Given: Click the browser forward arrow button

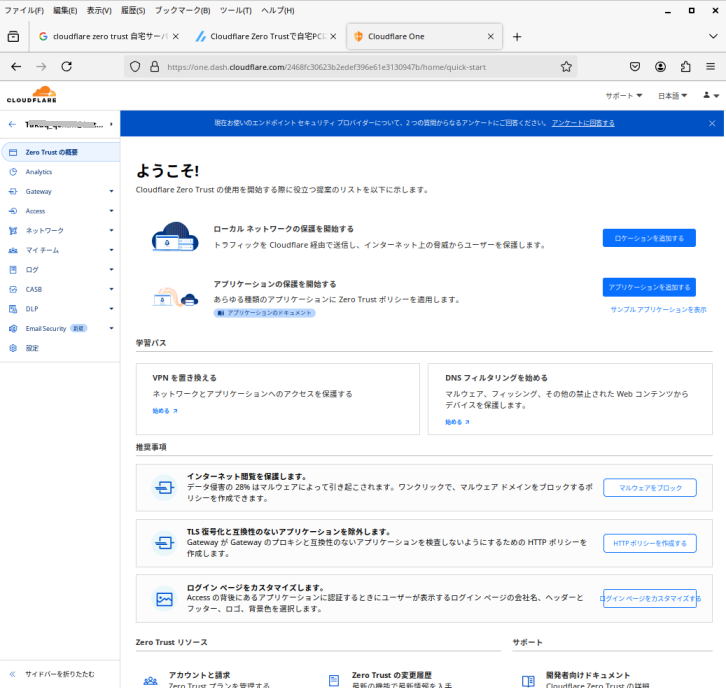Looking at the screenshot, I should click(41, 67).
